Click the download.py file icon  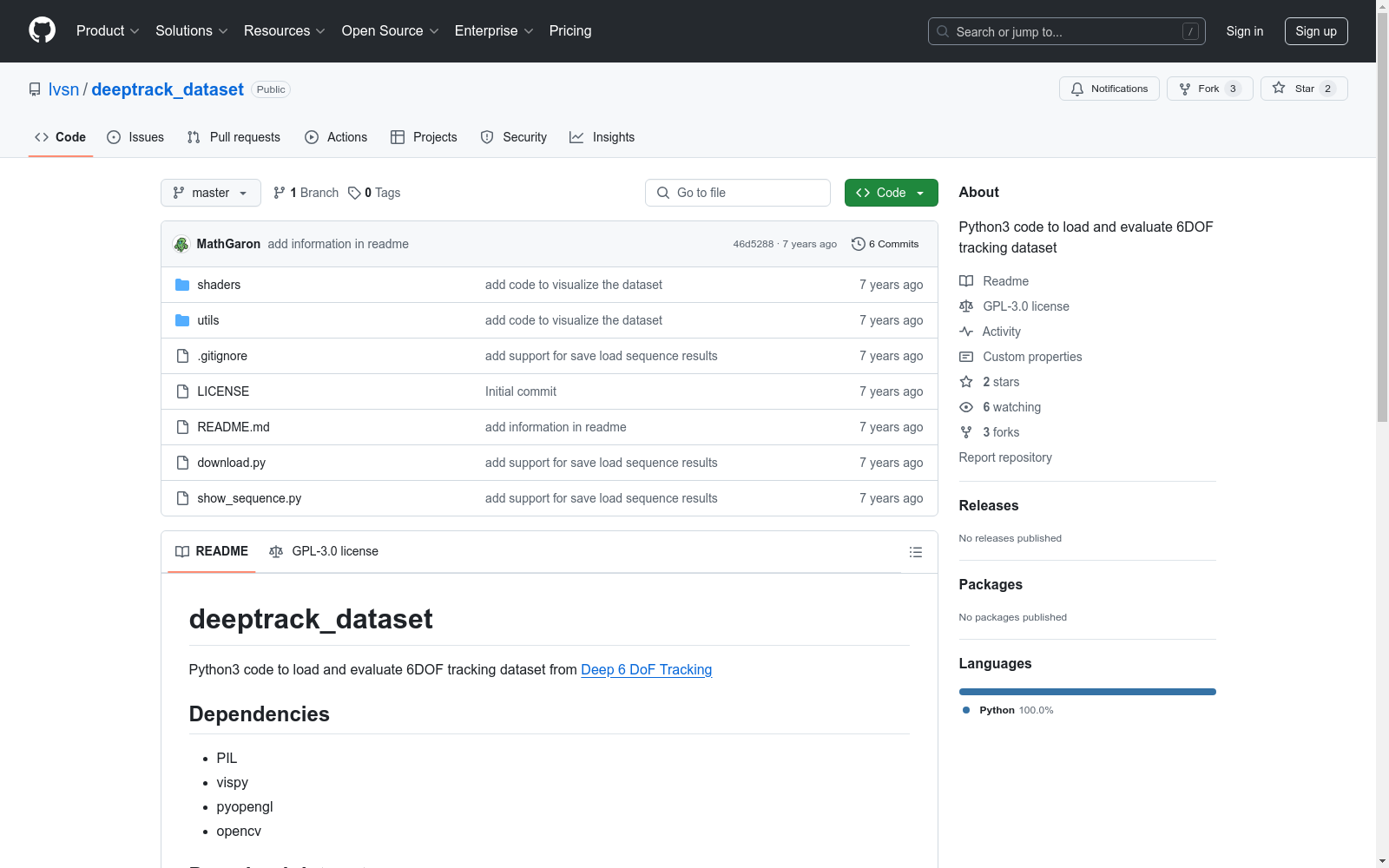tap(182, 463)
